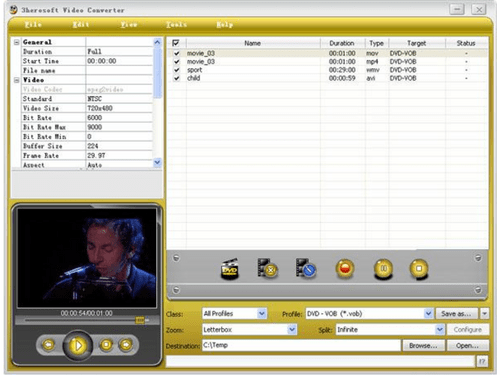Viewport: 500px width, 375px height.
Task: Click bottom-right toolbar panel screw icon
Action: point(478,290)
